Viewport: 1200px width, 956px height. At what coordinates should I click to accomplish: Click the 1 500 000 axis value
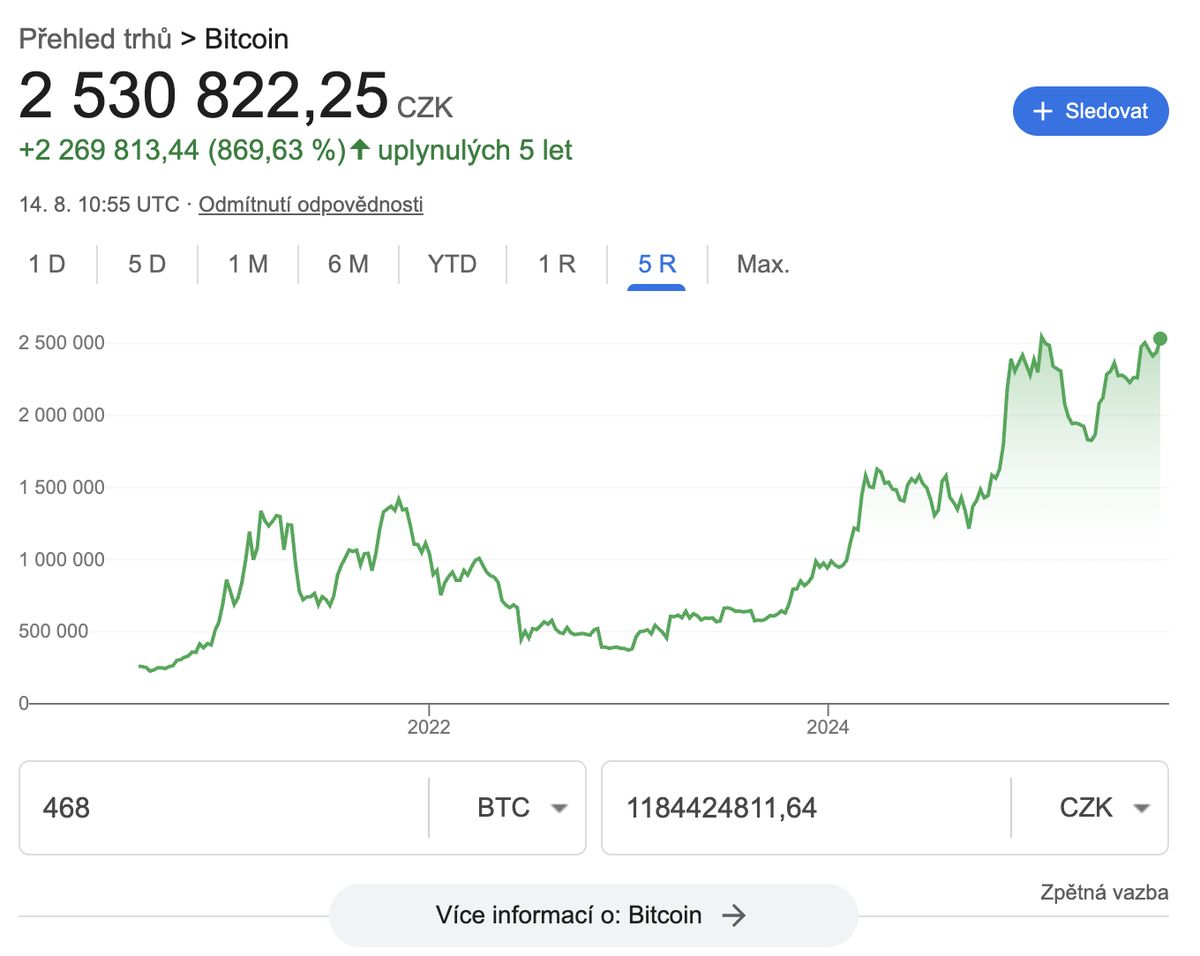point(62,487)
